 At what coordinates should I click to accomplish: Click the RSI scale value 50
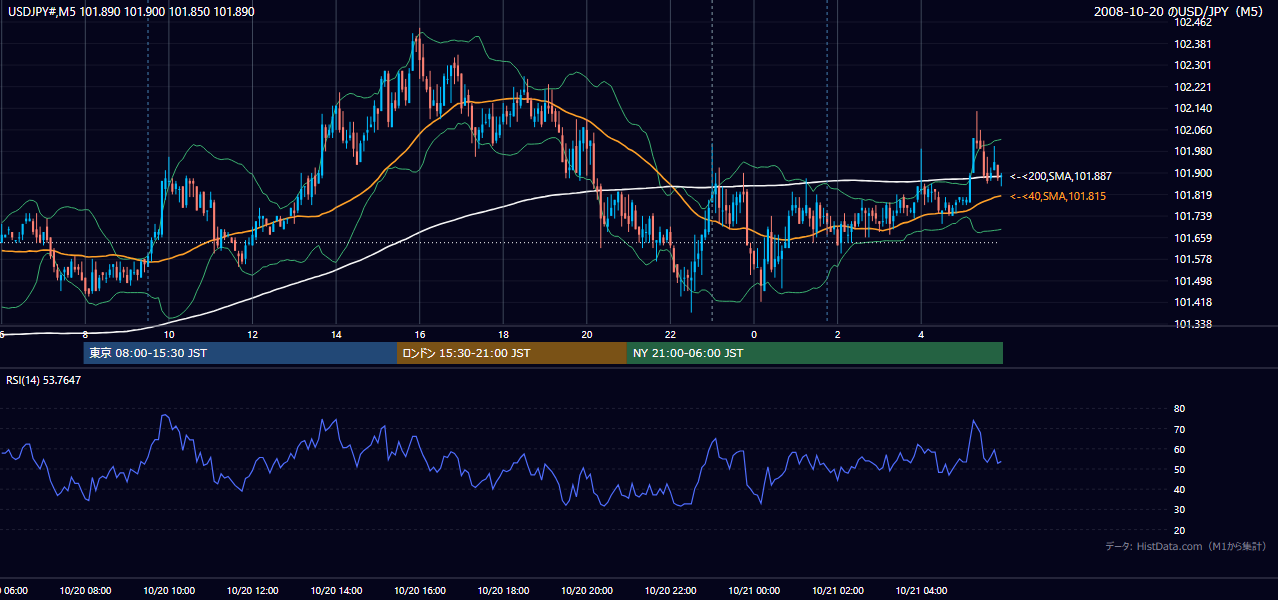coord(1179,469)
